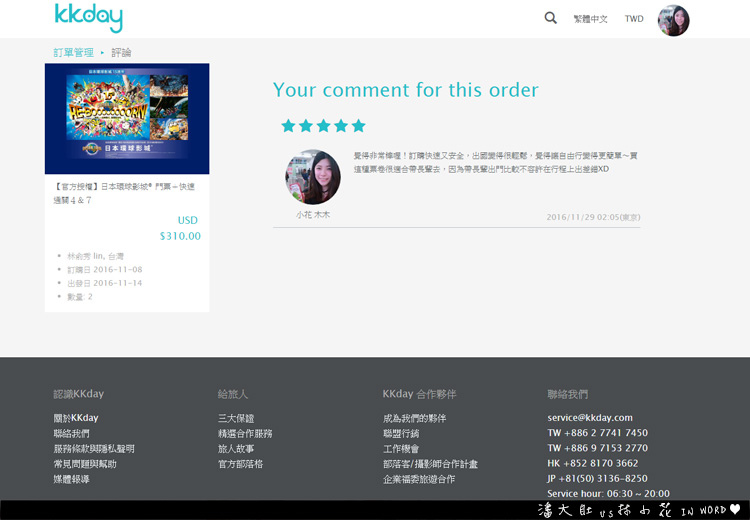750x520 pixels.
Task: Click the JP +81(50) 3136-8250 number
Action: pos(597,478)
